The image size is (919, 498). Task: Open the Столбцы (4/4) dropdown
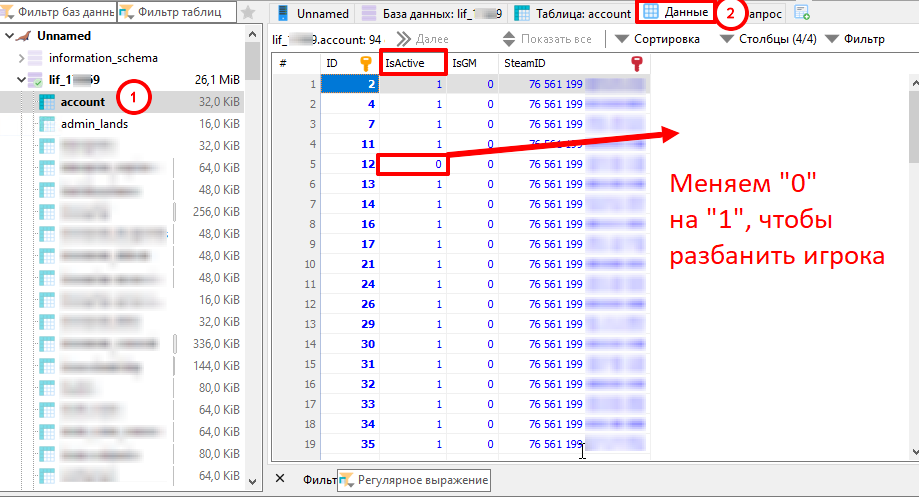point(768,39)
